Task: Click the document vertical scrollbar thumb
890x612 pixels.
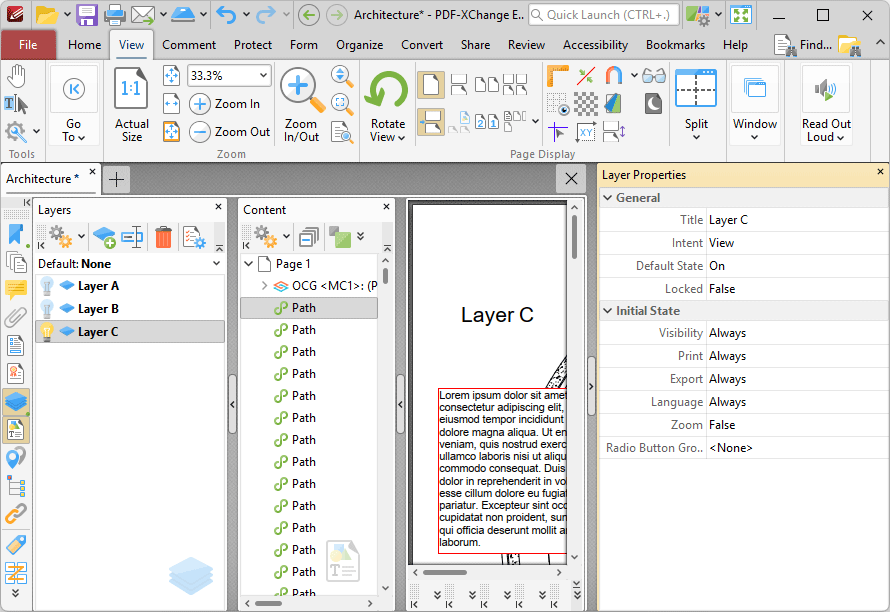Action: click(x=574, y=237)
